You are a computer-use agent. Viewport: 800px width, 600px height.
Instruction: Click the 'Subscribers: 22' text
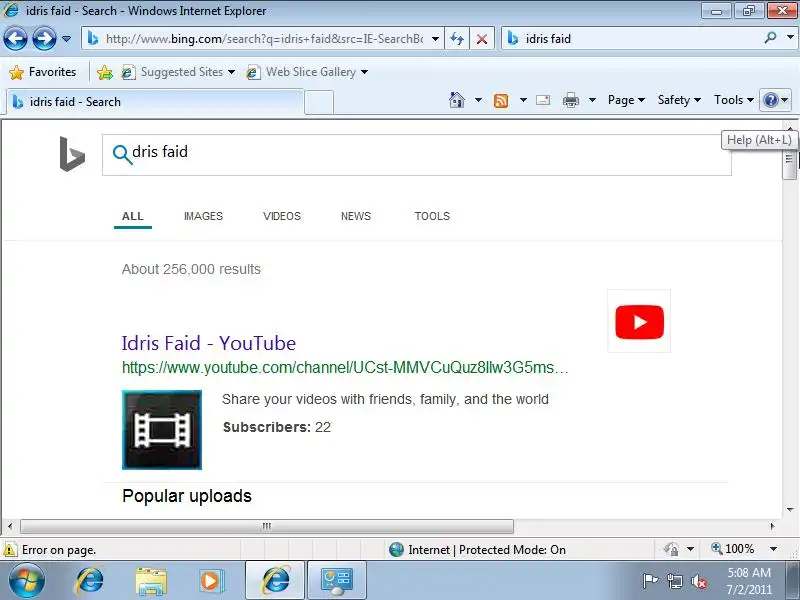pyautogui.click(x=277, y=427)
